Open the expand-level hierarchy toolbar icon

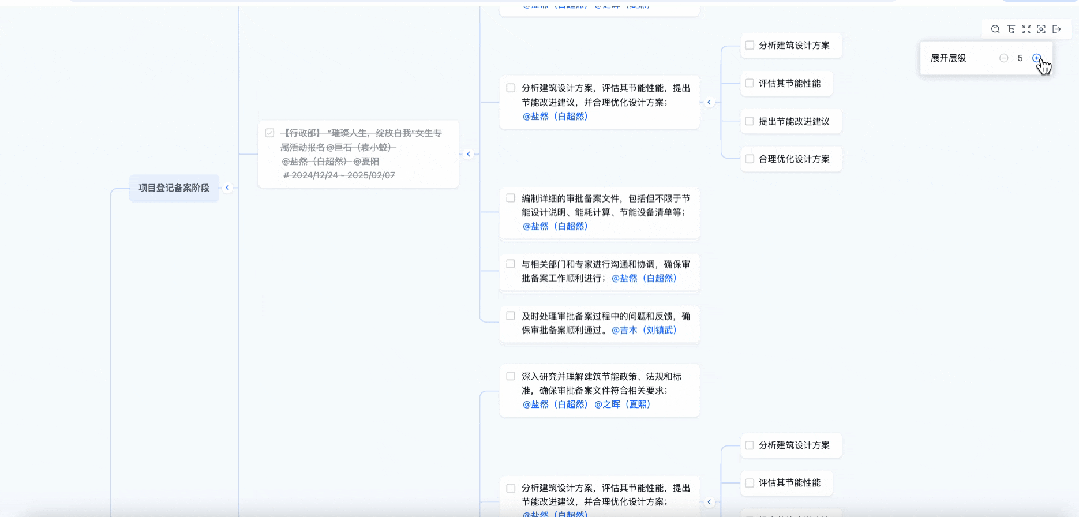1011,29
